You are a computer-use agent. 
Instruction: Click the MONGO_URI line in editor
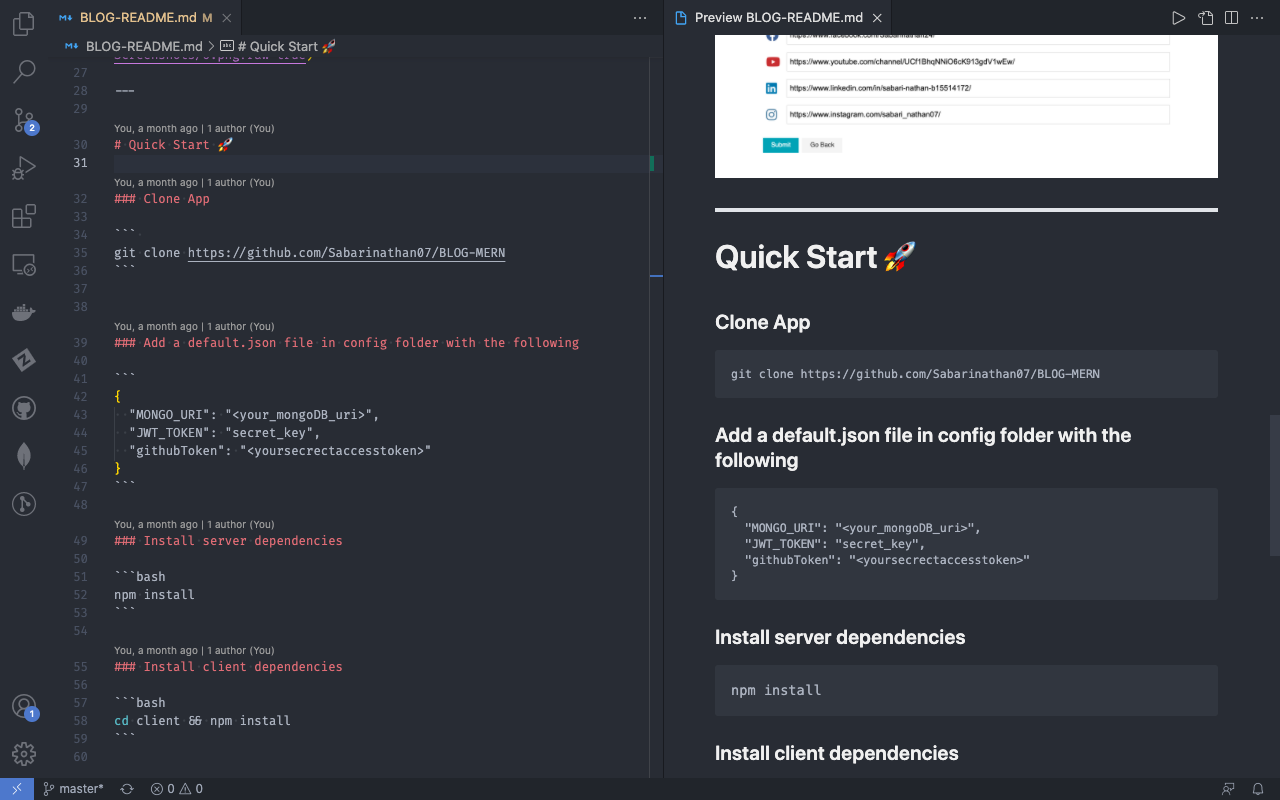[x=254, y=415]
